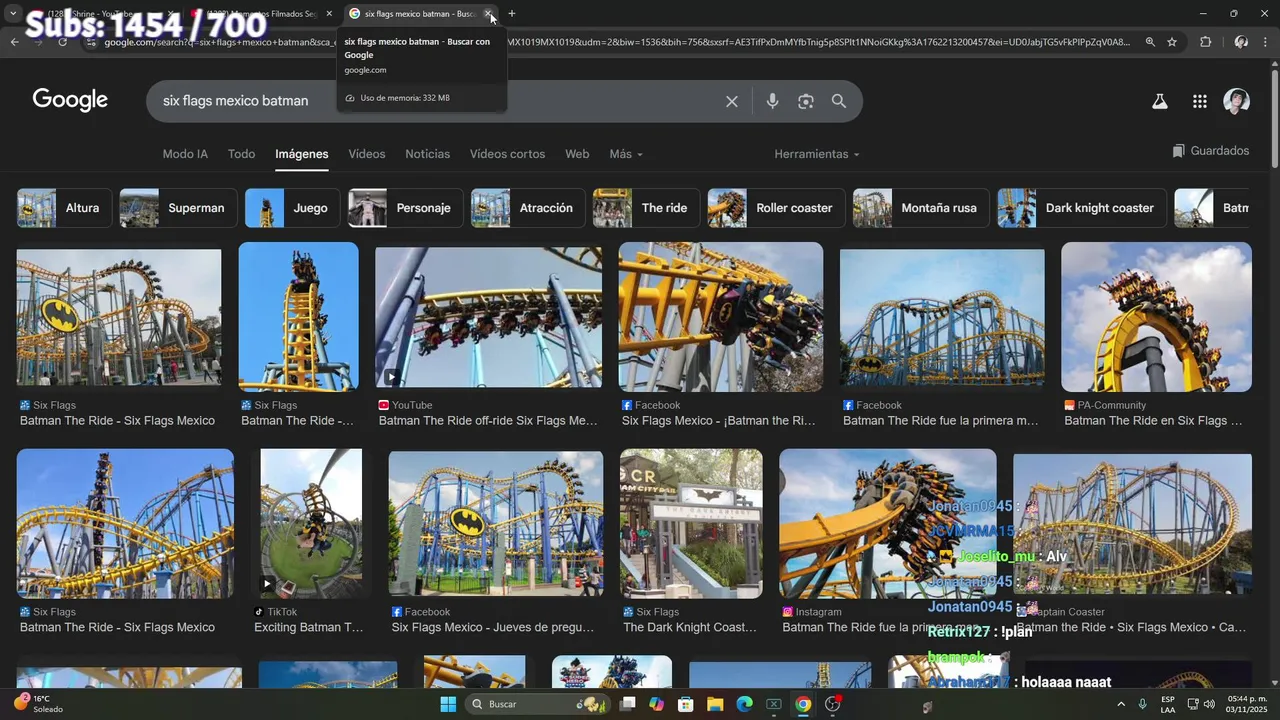Open Batman The Ride fue la primera m... link
1280x720 pixels.
click(941, 421)
